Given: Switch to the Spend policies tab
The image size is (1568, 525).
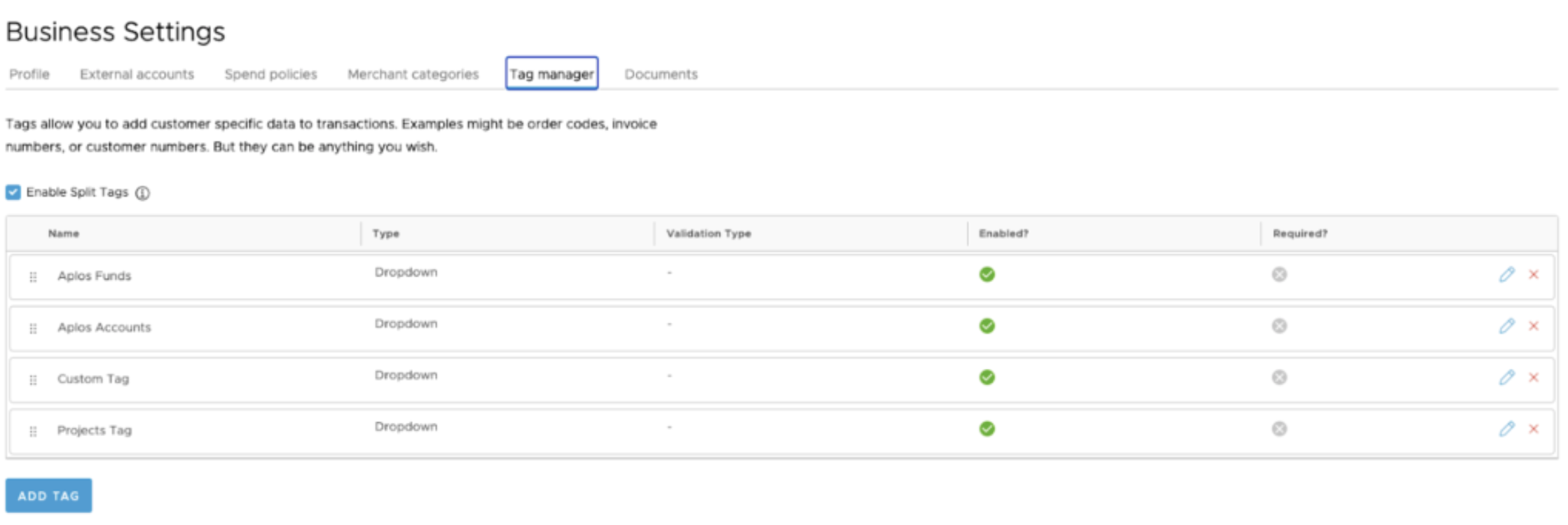Looking at the screenshot, I should pos(270,74).
